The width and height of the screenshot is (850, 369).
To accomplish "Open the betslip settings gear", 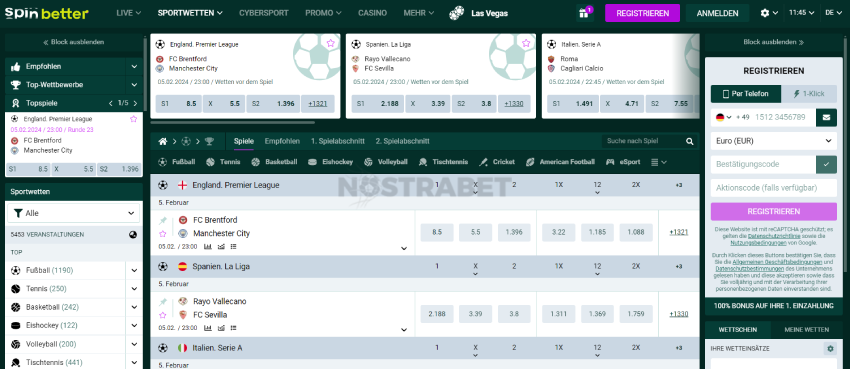I will (x=830, y=348).
